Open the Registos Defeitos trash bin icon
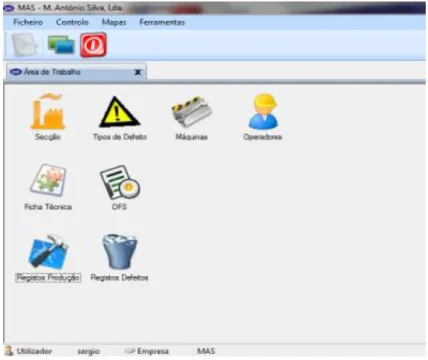This screenshot has height=360, width=428. (x=120, y=252)
